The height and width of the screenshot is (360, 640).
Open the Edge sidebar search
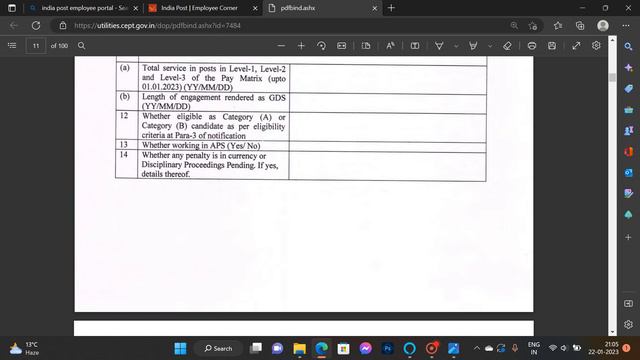coord(629,47)
